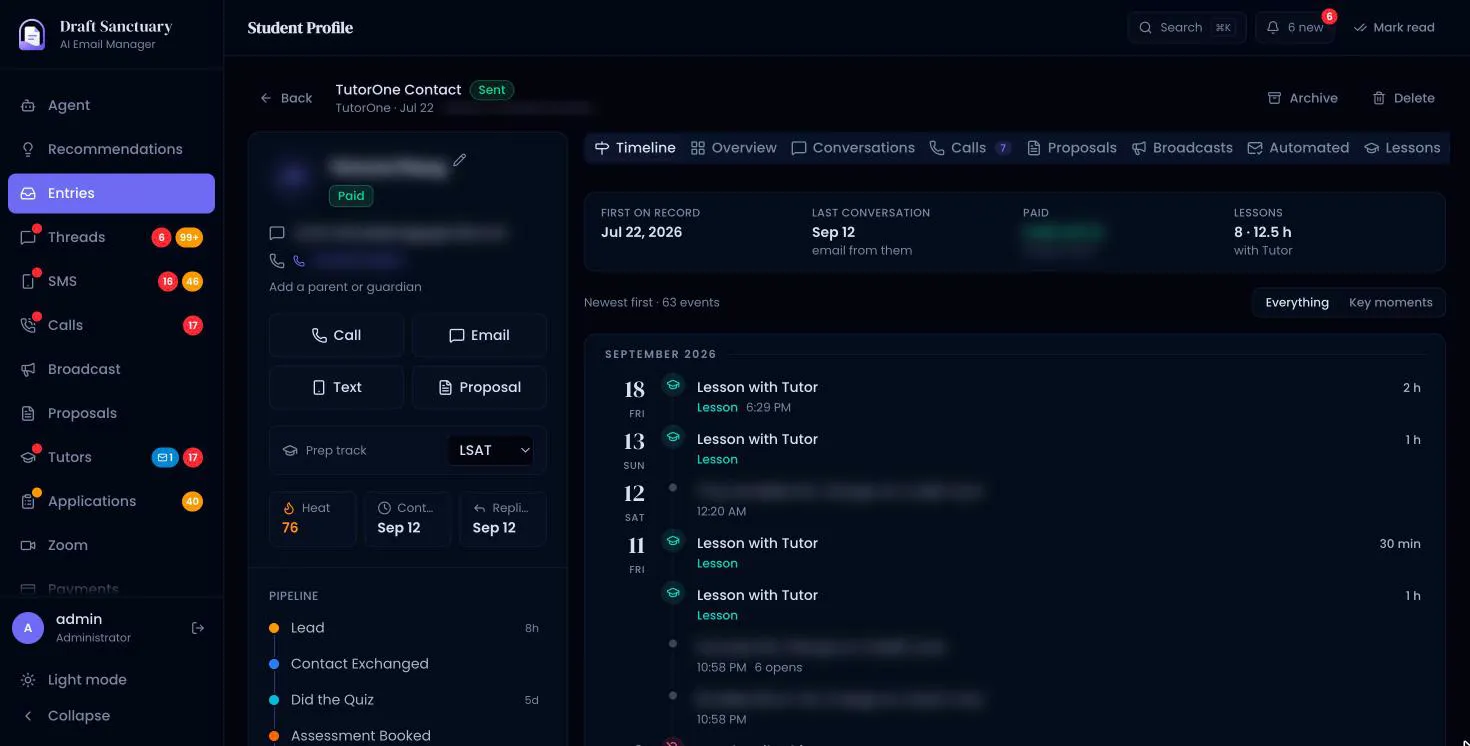Image resolution: width=1470 pixels, height=746 pixels.
Task: Open the Prep track LSAT dropdown
Action: click(x=490, y=450)
